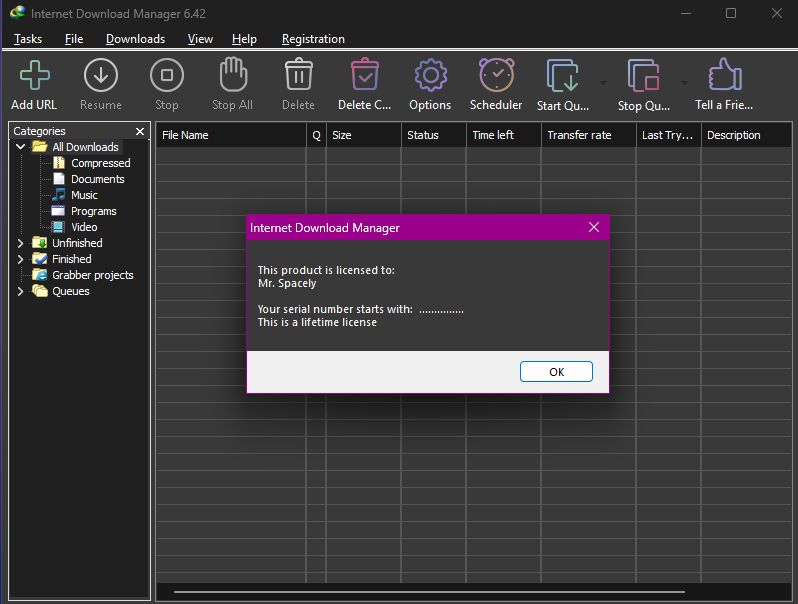Select the Compressed category
This screenshot has height=604, width=798.
click(x=101, y=163)
